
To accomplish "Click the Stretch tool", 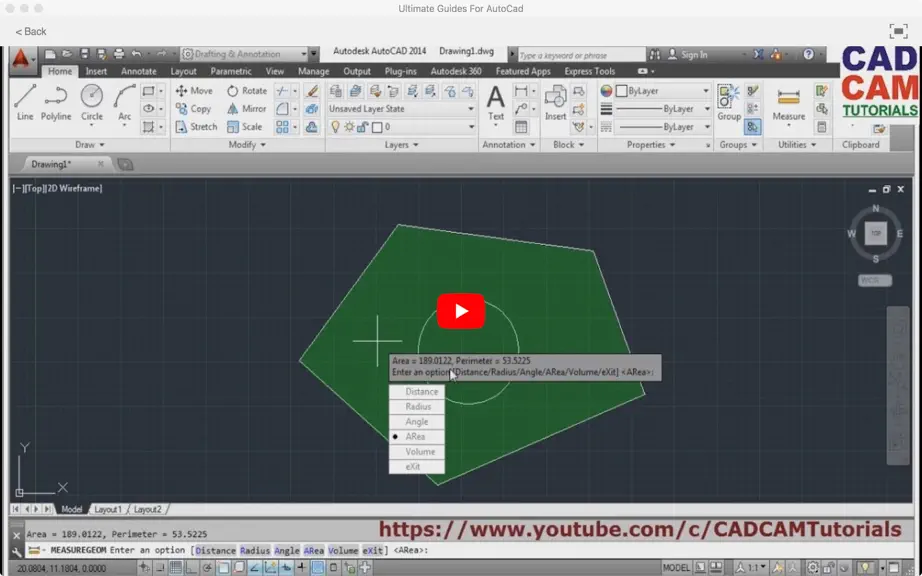I will [x=196, y=126].
